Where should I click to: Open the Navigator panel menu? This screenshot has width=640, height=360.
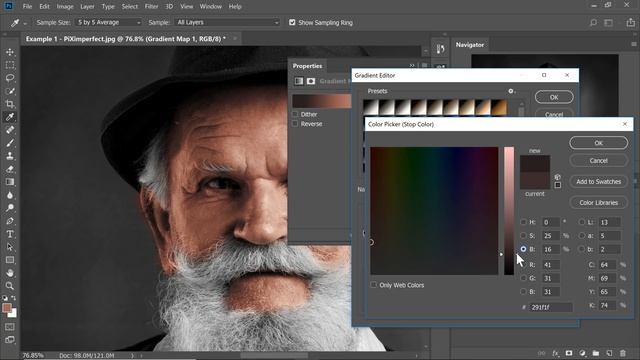pyautogui.click(x=634, y=44)
